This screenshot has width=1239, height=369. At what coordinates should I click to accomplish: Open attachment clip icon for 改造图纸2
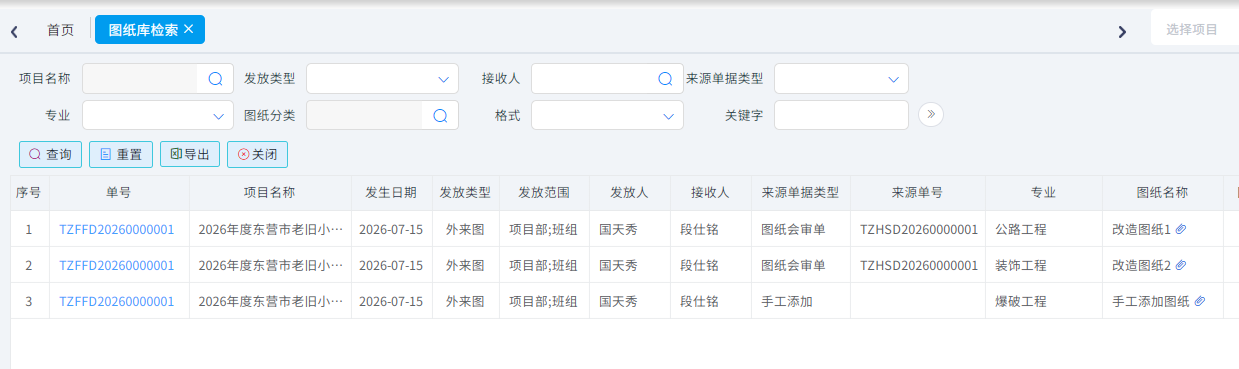pyautogui.click(x=1180, y=266)
